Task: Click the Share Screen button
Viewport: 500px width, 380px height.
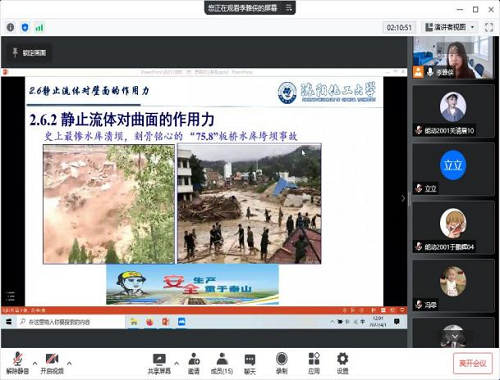Action: (159, 363)
